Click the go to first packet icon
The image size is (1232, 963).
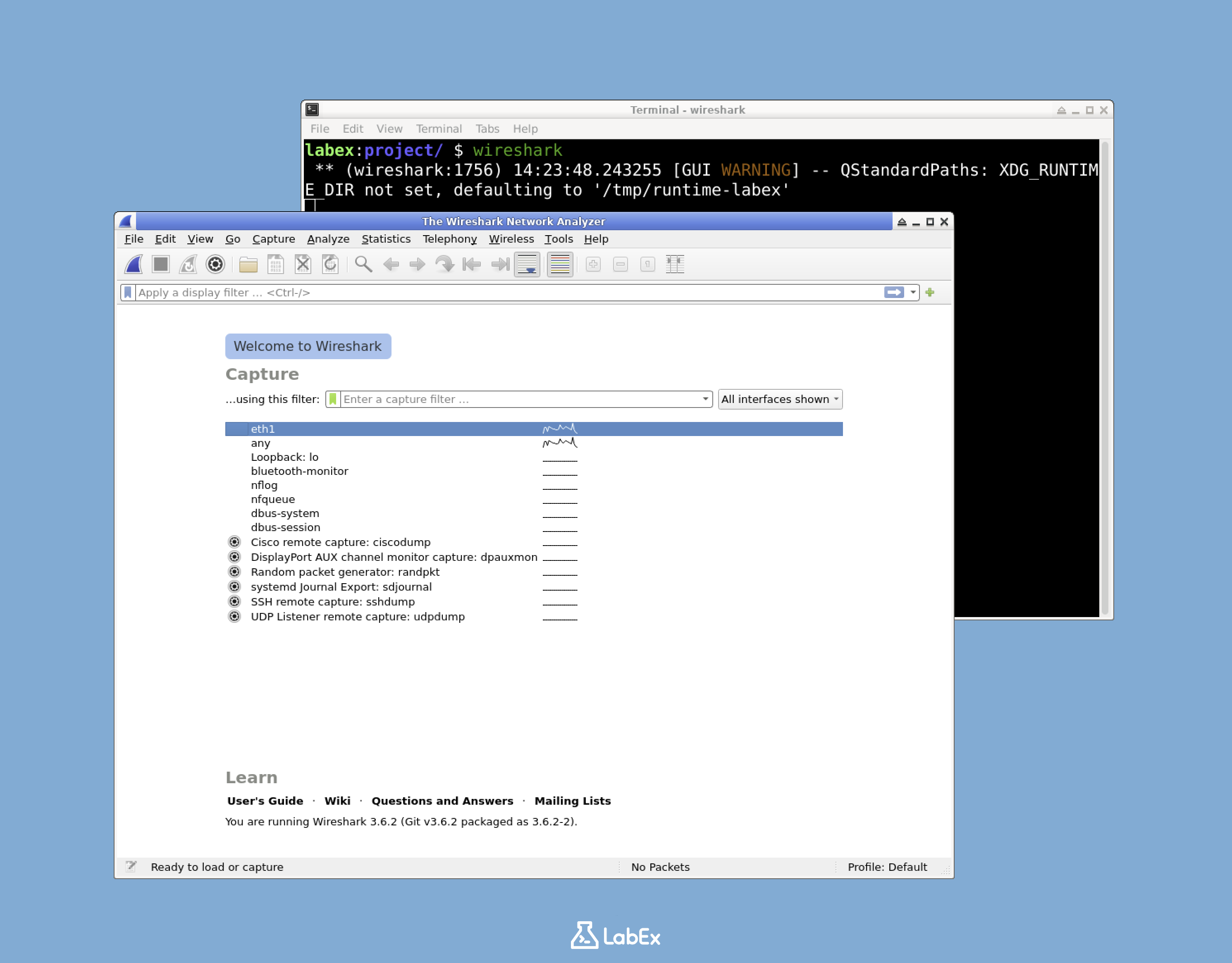coord(472,264)
